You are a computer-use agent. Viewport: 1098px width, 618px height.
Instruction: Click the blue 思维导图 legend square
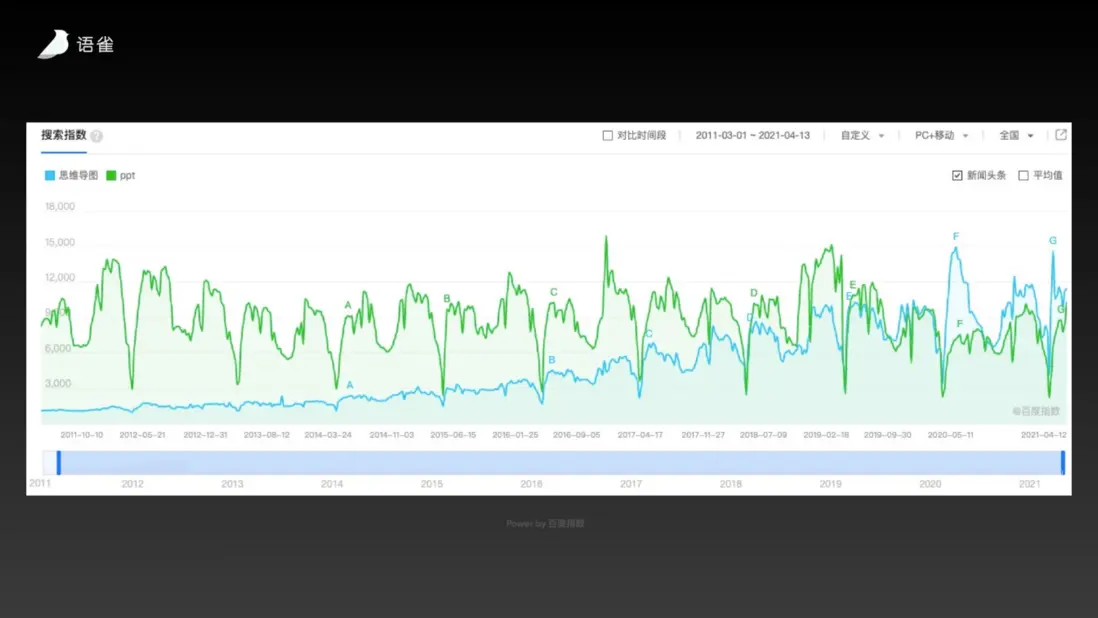click(x=50, y=176)
